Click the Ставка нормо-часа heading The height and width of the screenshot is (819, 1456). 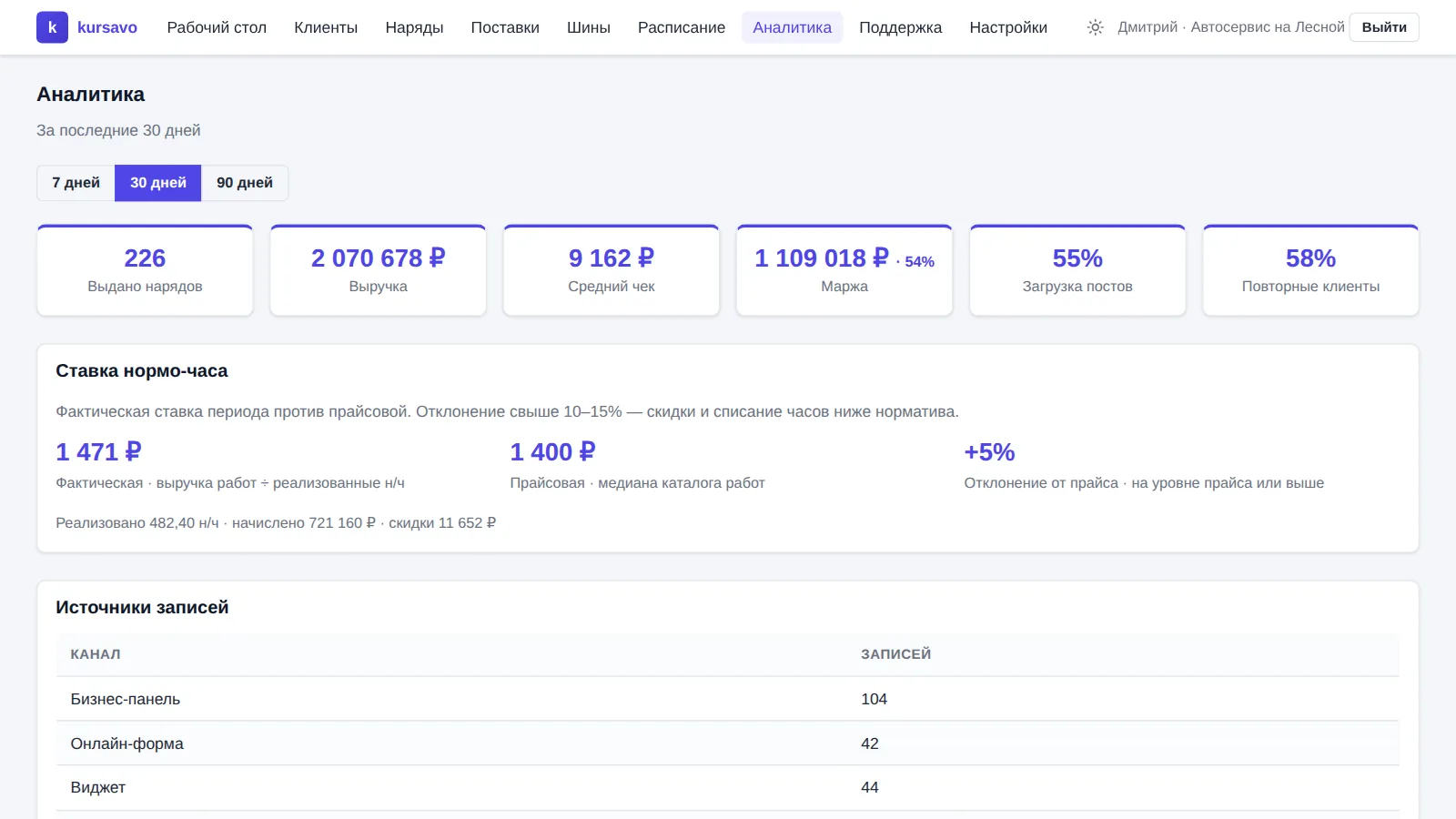coord(142,371)
